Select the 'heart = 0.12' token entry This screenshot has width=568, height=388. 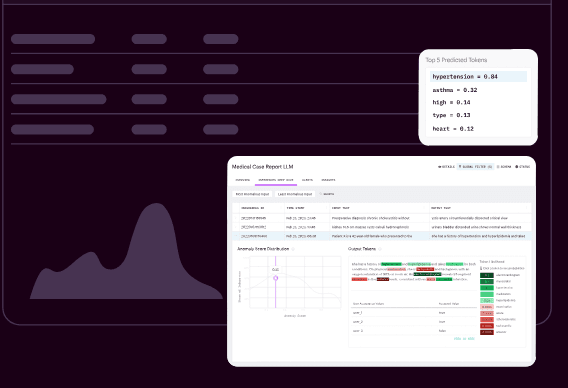pyautogui.click(x=453, y=129)
